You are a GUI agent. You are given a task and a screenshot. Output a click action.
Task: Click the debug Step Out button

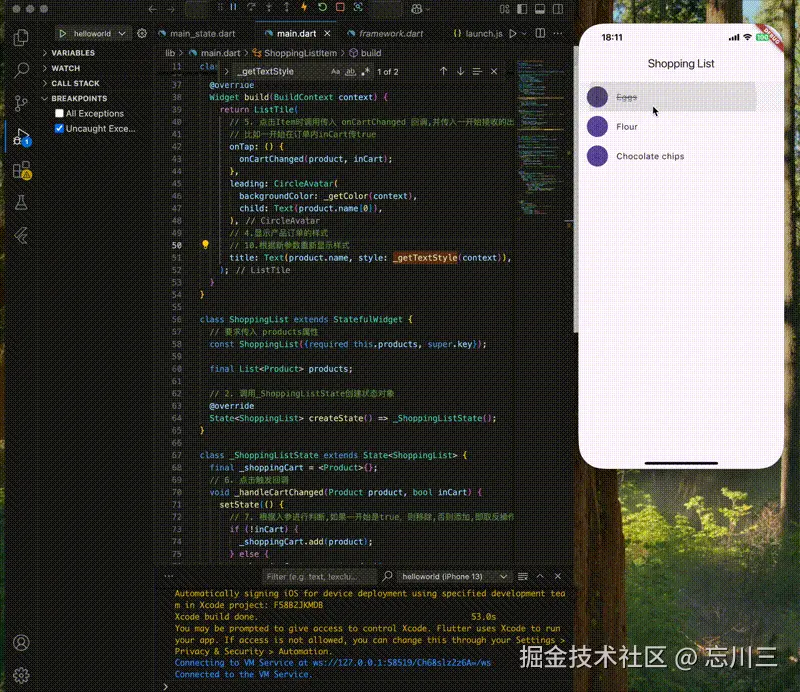click(287, 7)
